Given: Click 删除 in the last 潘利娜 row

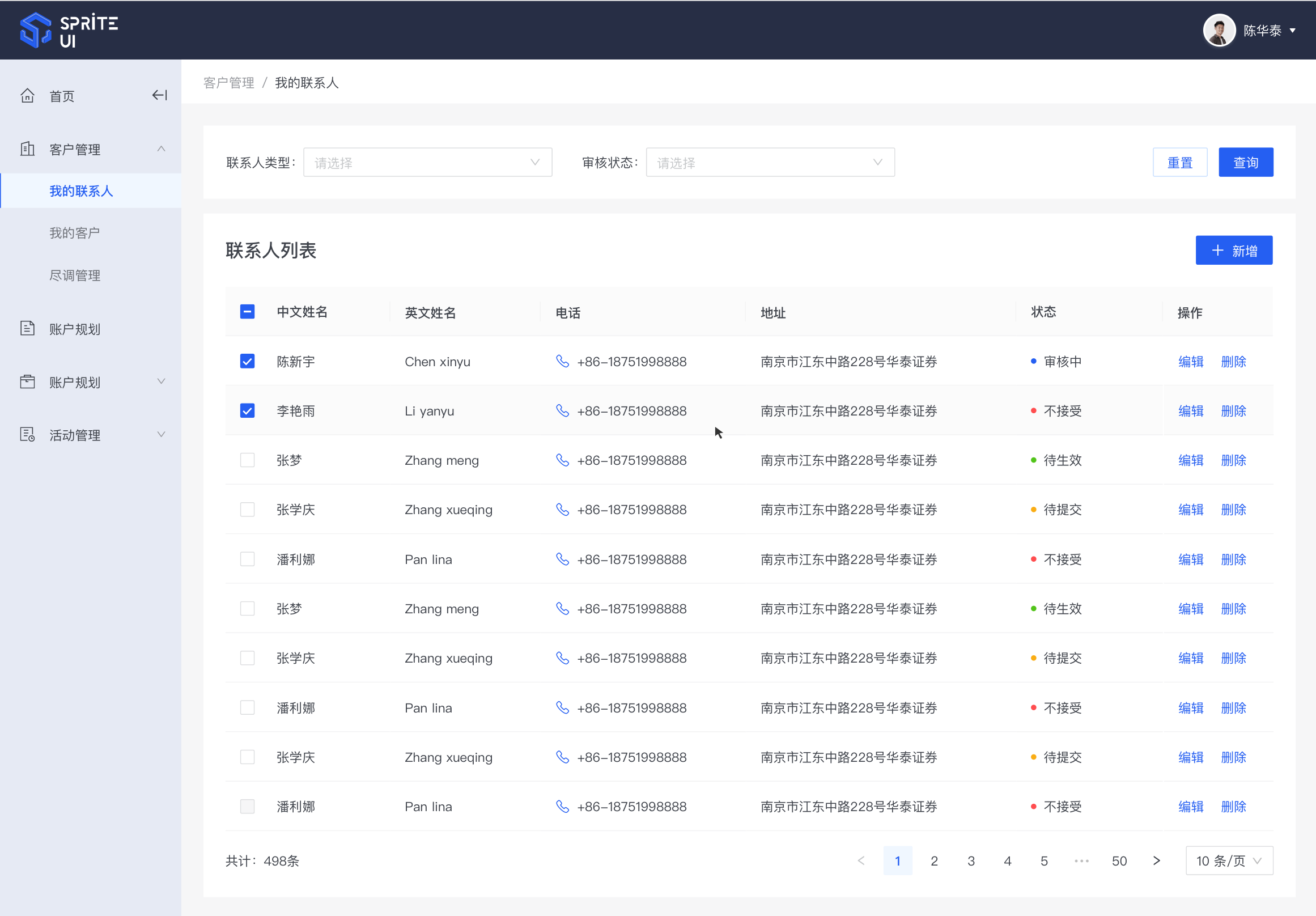Looking at the screenshot, I should (1233, 806).
